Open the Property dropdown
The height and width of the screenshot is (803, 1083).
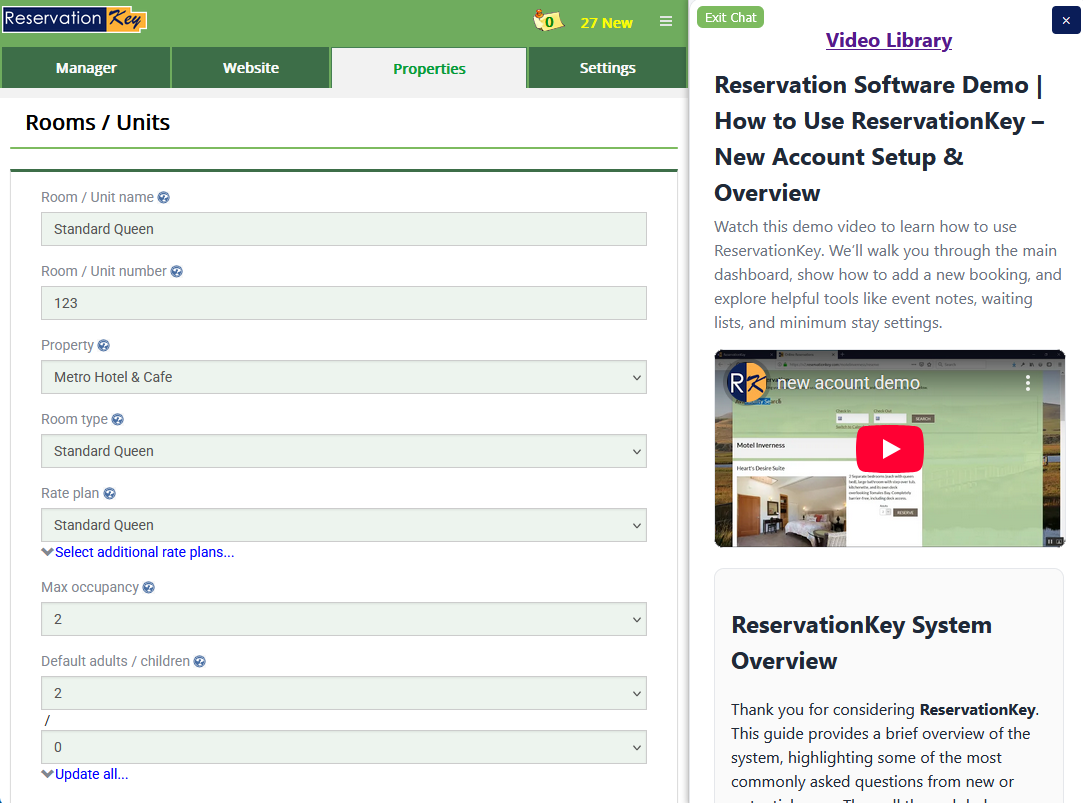(343, 377)
